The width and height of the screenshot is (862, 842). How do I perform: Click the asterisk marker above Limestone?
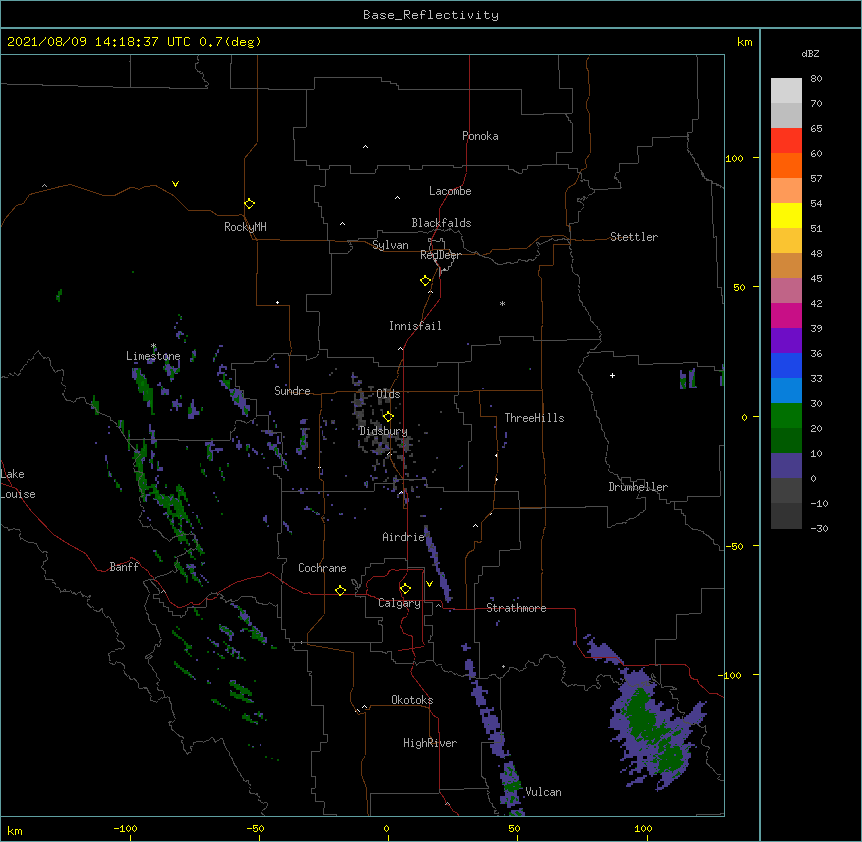153,346
